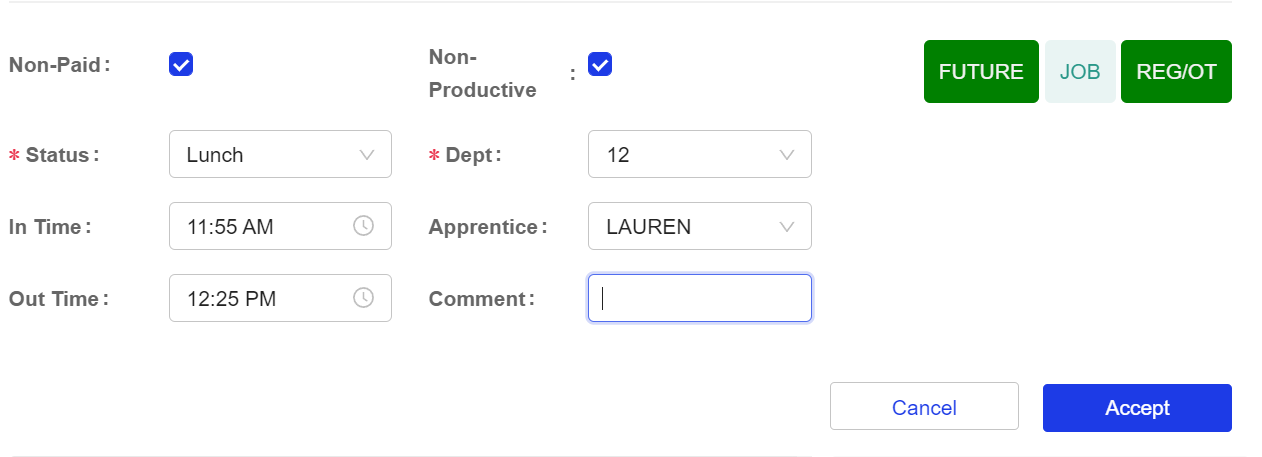Click the chevron arrow in Apprentice dropdown
This screenshot has width=1262, height=457.
[x=786, y=227]
